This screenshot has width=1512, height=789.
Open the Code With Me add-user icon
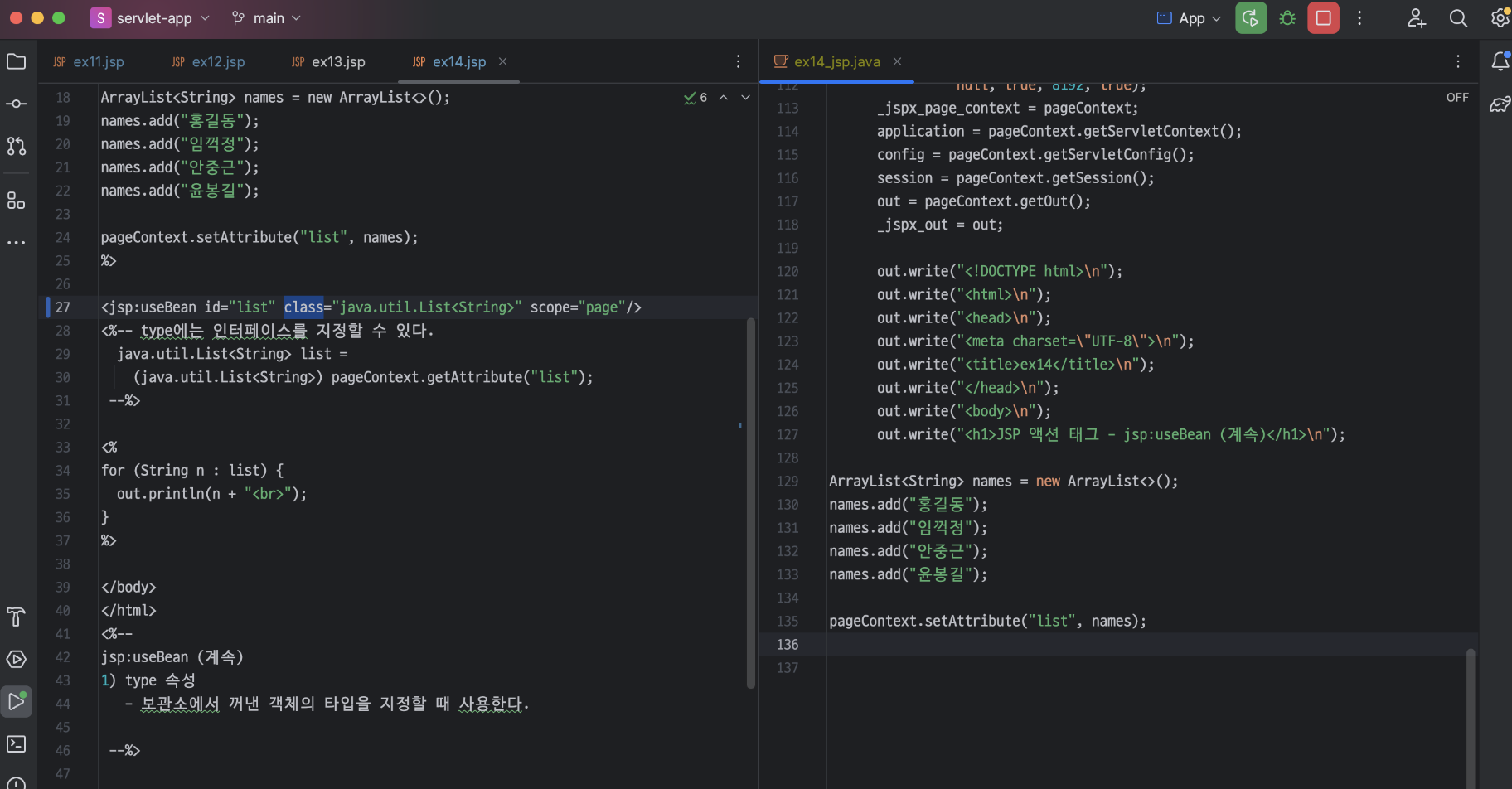pyautogui.click(x=1417, y=18)
